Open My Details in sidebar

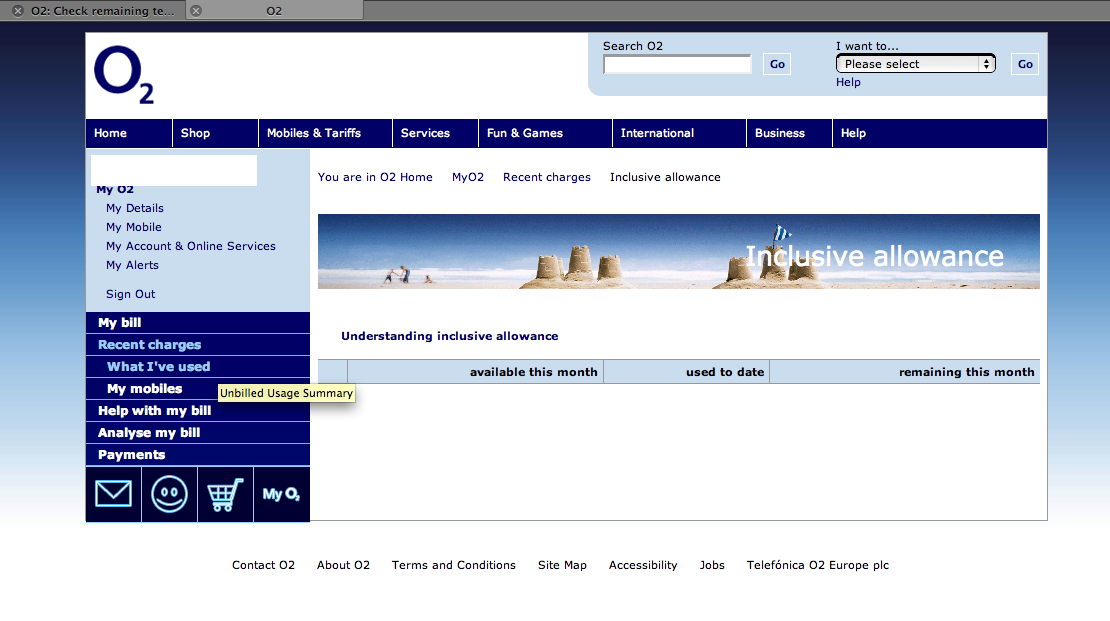coord(135,208)
